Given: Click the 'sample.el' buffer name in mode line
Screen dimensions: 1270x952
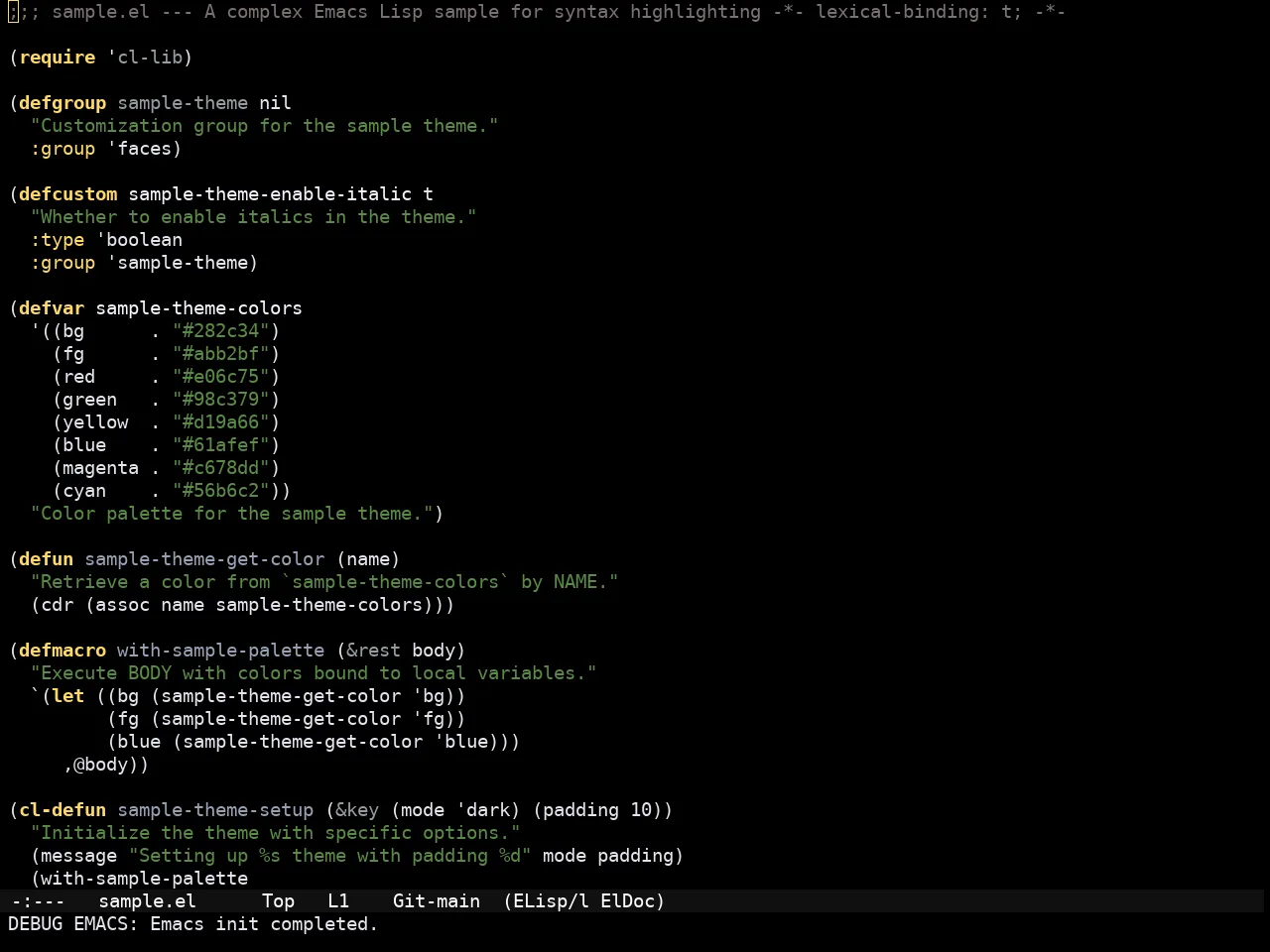Looking at the screenshot, I should point(147,901).
